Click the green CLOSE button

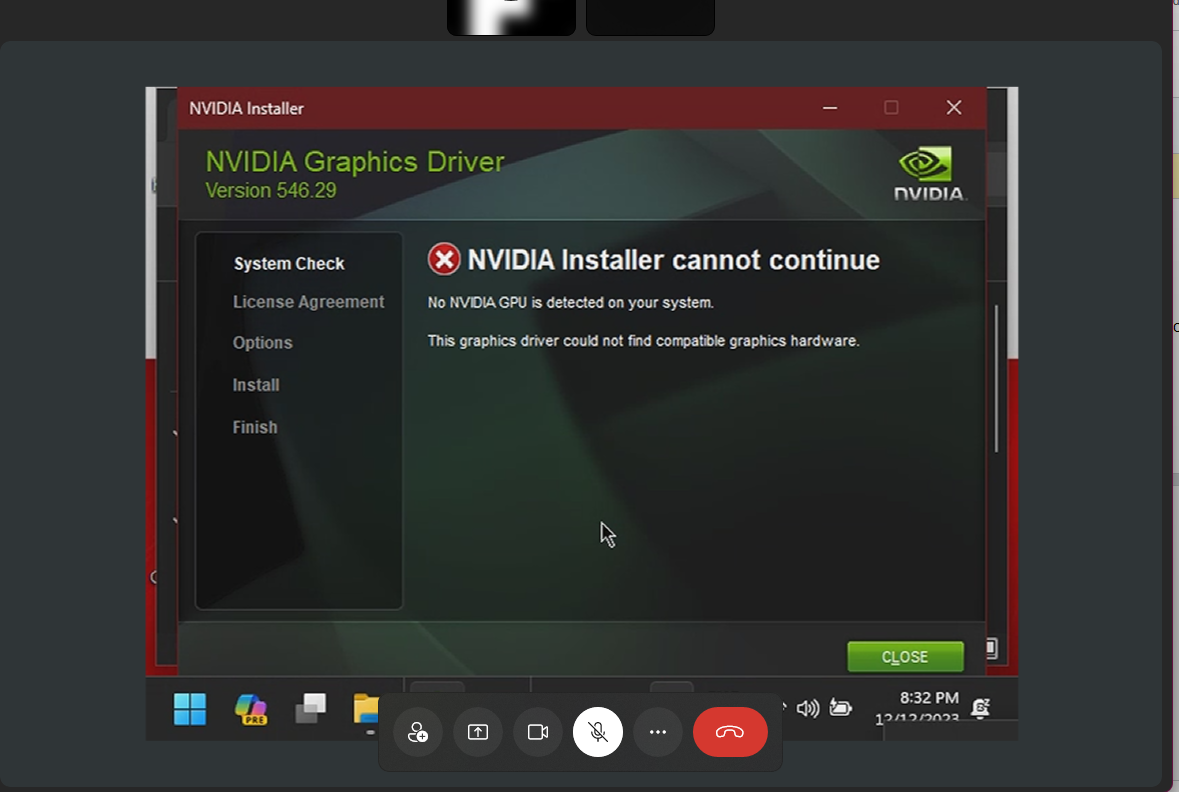click(905, 657)
